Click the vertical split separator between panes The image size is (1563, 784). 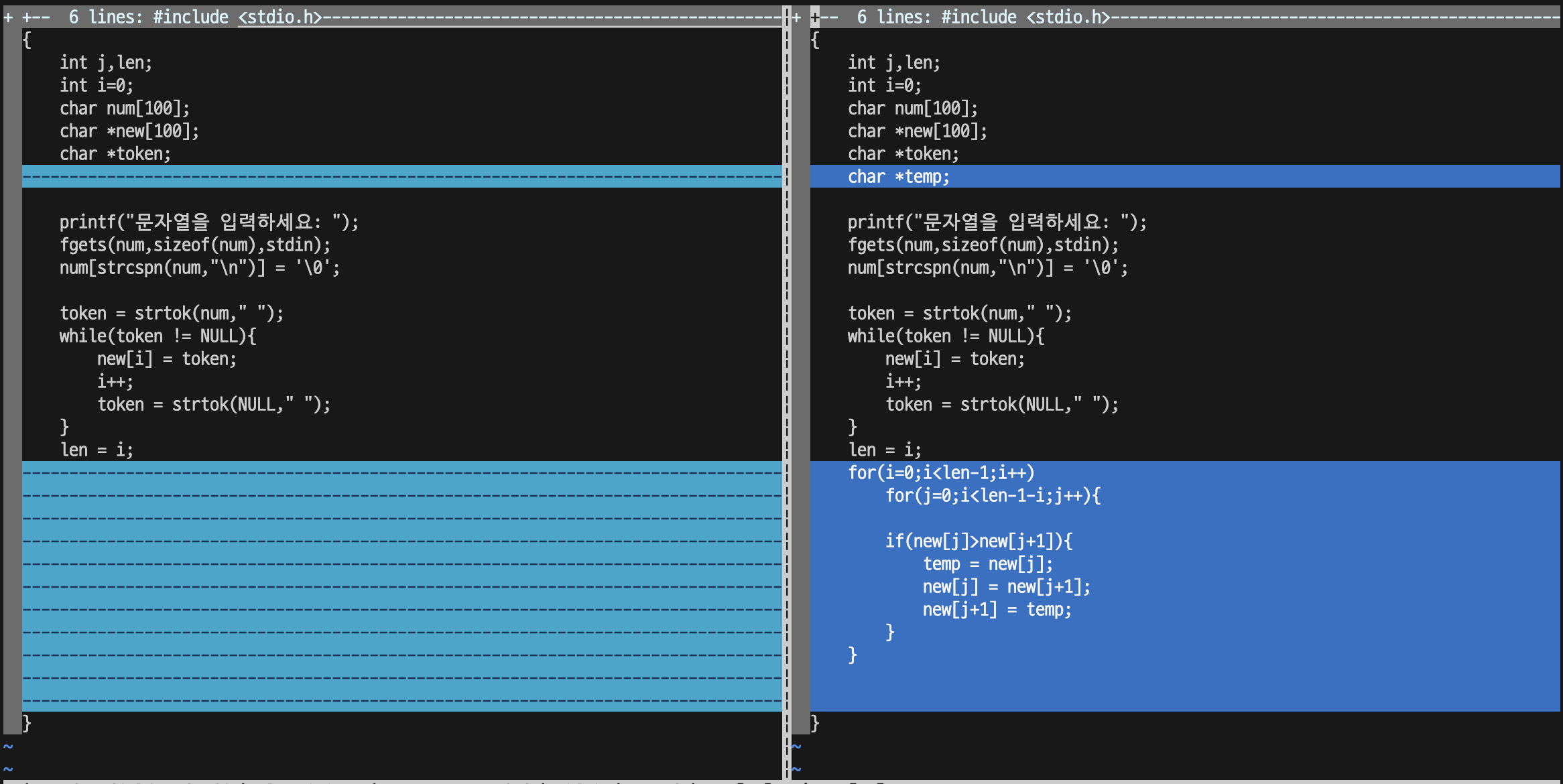[787, 402]
